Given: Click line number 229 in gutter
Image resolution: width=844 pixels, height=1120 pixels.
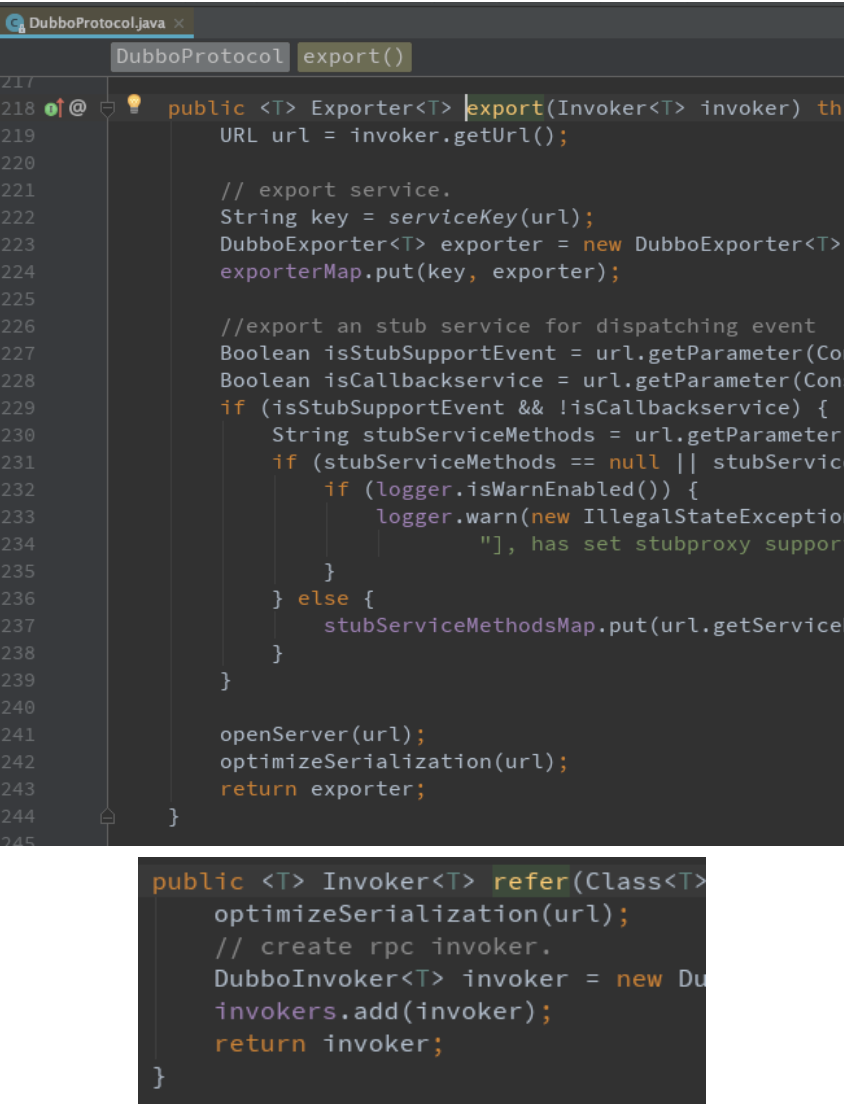Looking at the screenshot, I should (18, 408).
